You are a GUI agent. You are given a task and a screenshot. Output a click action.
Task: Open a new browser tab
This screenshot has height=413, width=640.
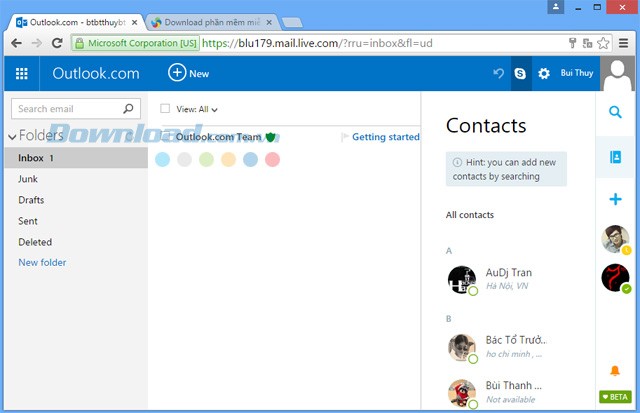click(292, 22)
